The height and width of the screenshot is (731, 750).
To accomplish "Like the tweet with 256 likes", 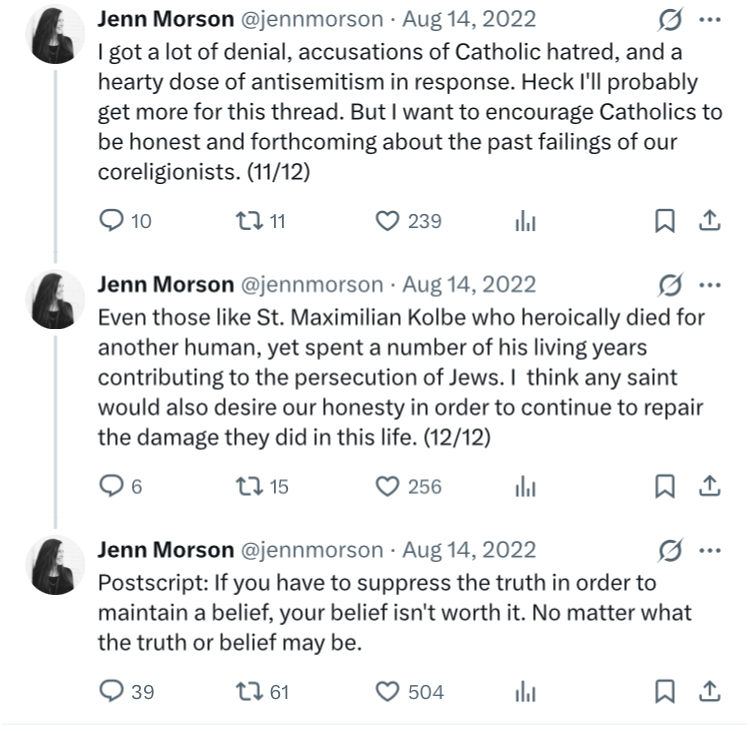I will click(388, 486).
